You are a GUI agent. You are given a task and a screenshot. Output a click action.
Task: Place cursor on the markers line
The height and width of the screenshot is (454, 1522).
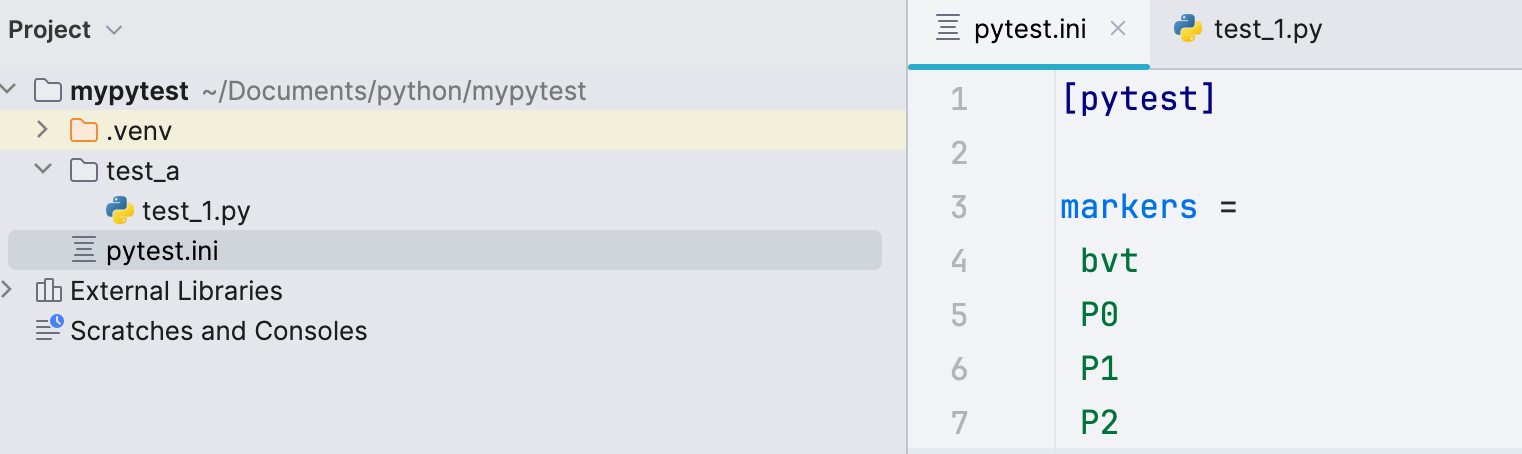[x=1129, y=208]
